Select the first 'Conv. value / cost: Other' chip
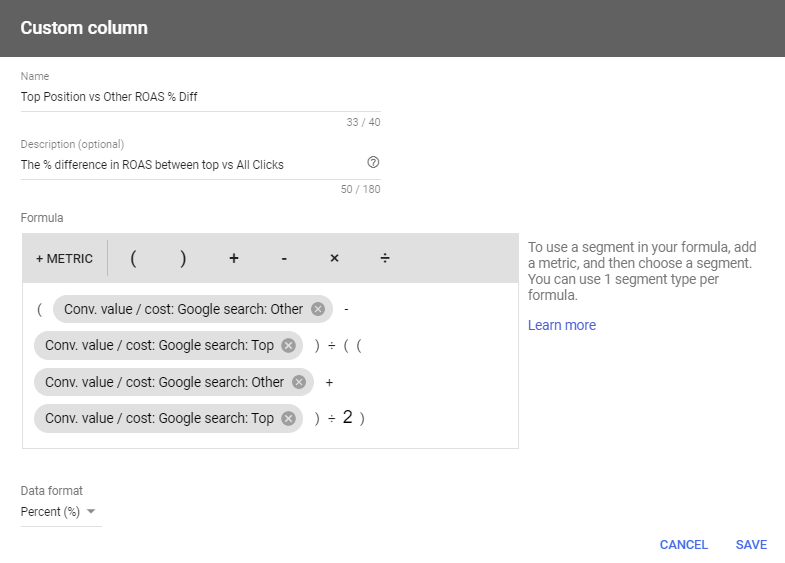Image resolution: width=785 pixels, height=563 pixels. coord(183,309)
